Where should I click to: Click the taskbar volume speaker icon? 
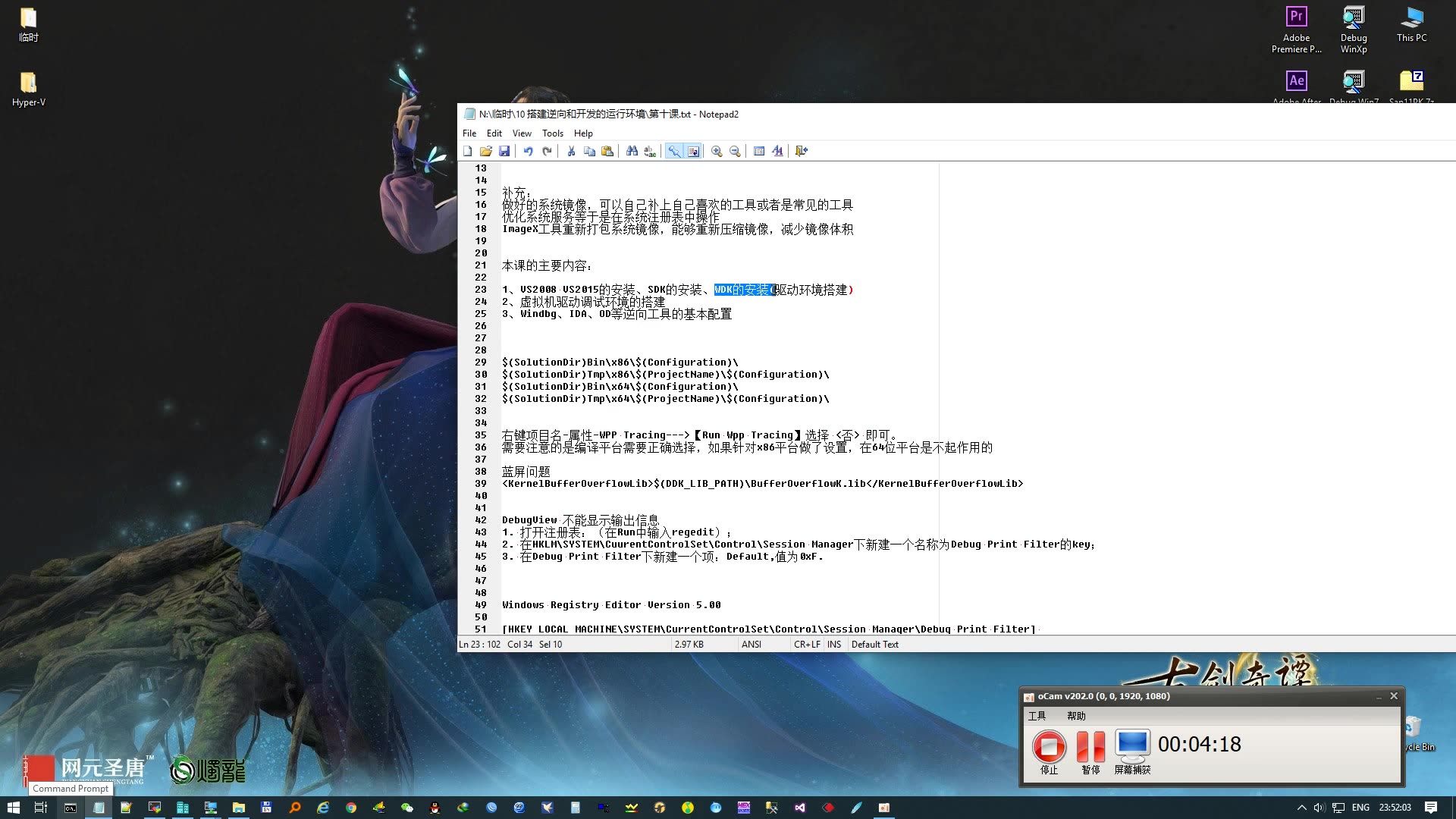[x=1319, y=808]
